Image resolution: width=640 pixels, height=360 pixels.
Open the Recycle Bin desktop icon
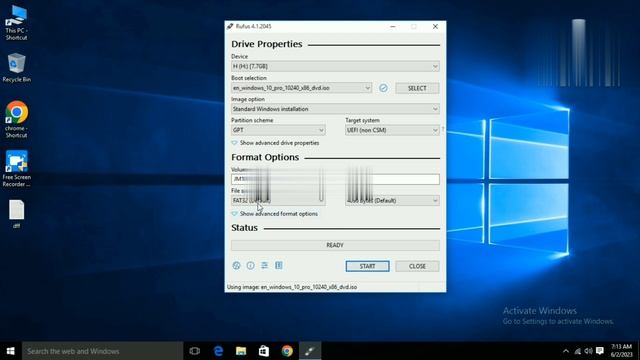tap(16, 68)
